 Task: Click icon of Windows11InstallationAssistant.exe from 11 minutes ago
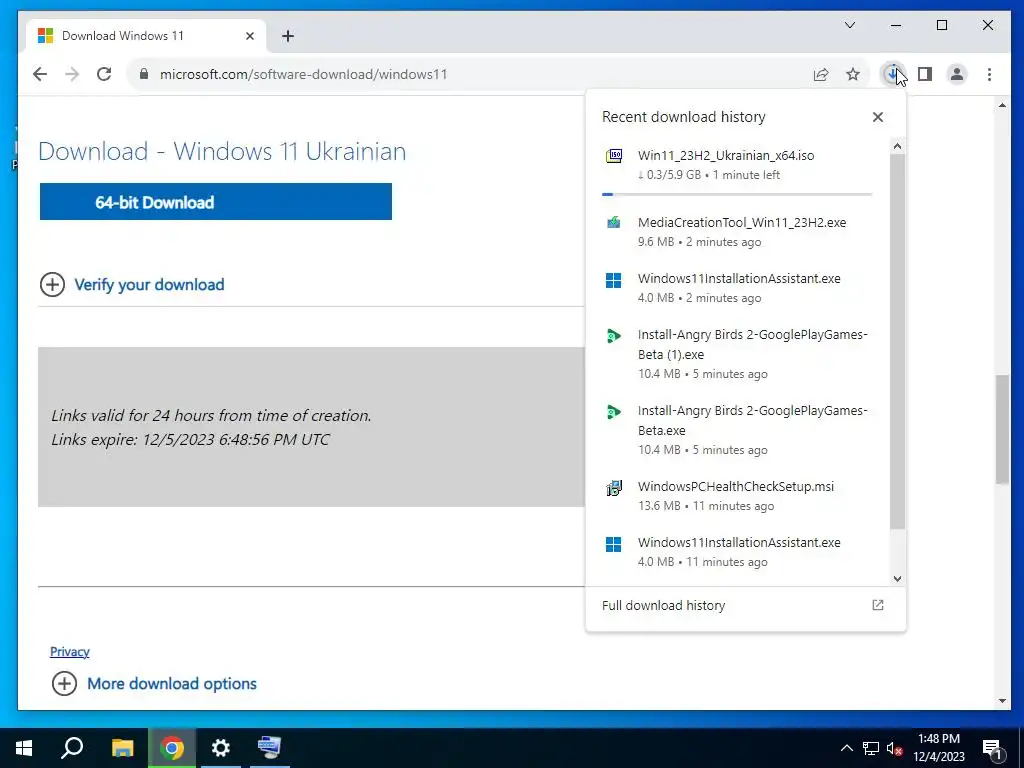pyautogui.click(x=613, y=544)
